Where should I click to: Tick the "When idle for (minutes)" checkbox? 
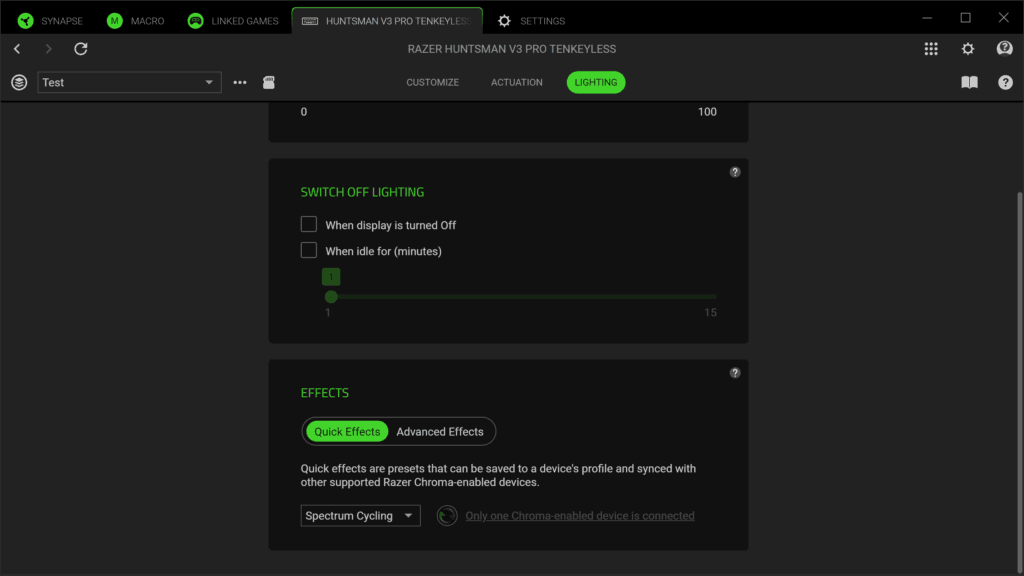309,251
